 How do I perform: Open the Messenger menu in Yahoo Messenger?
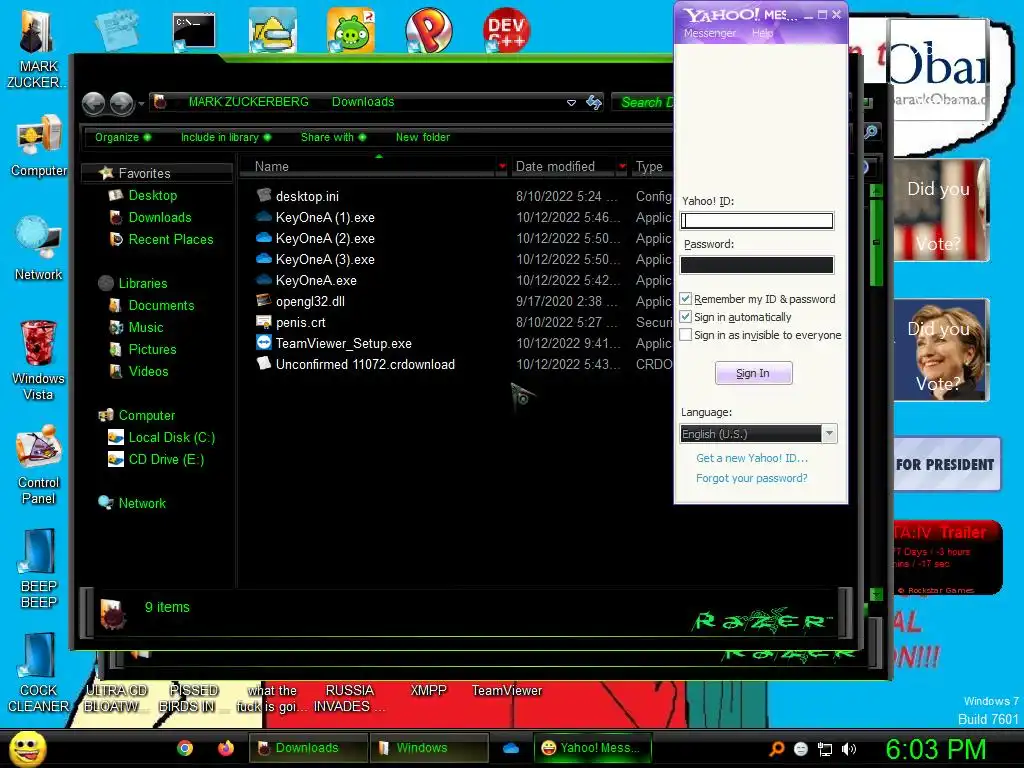click(x=709, y=33)
